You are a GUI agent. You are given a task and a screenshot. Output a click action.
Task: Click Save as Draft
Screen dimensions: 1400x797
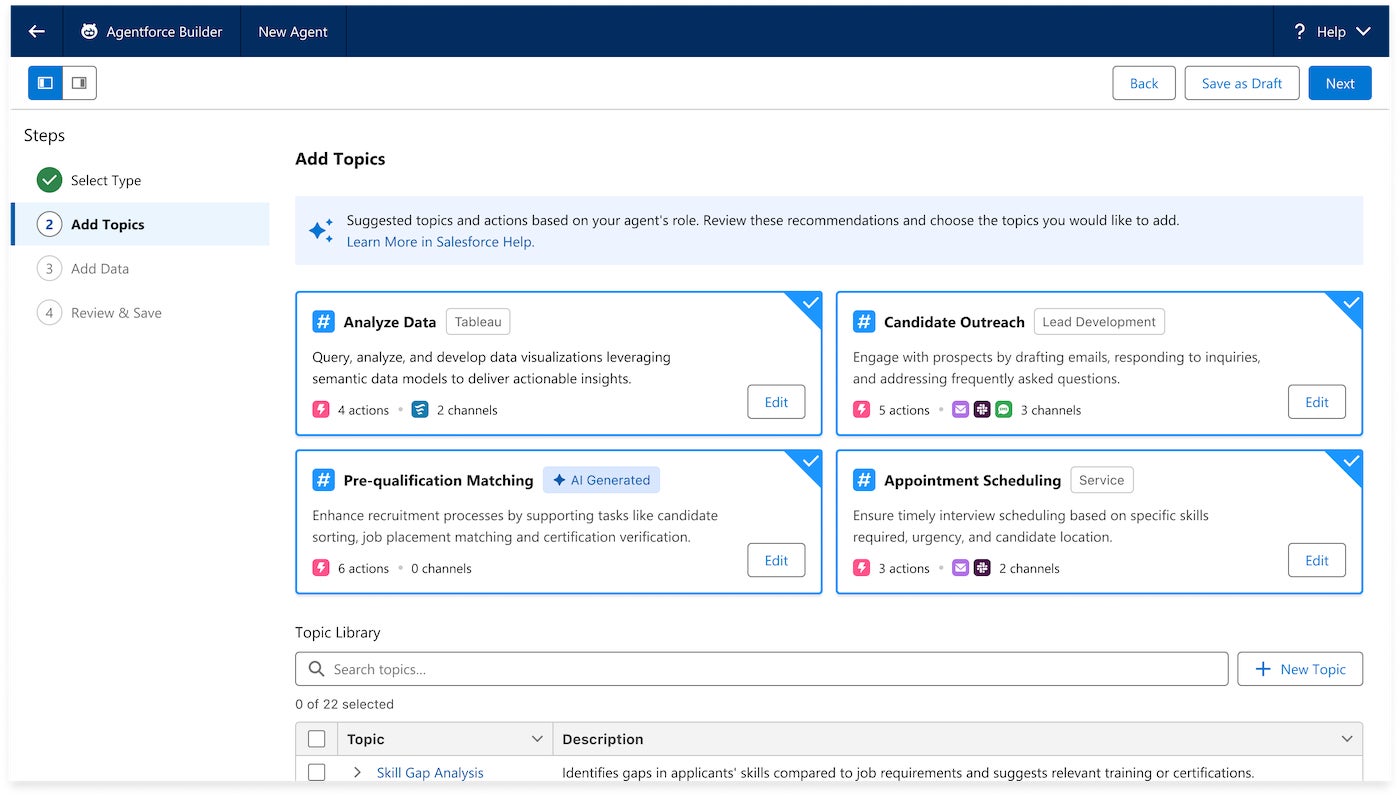pos(1241,83)
